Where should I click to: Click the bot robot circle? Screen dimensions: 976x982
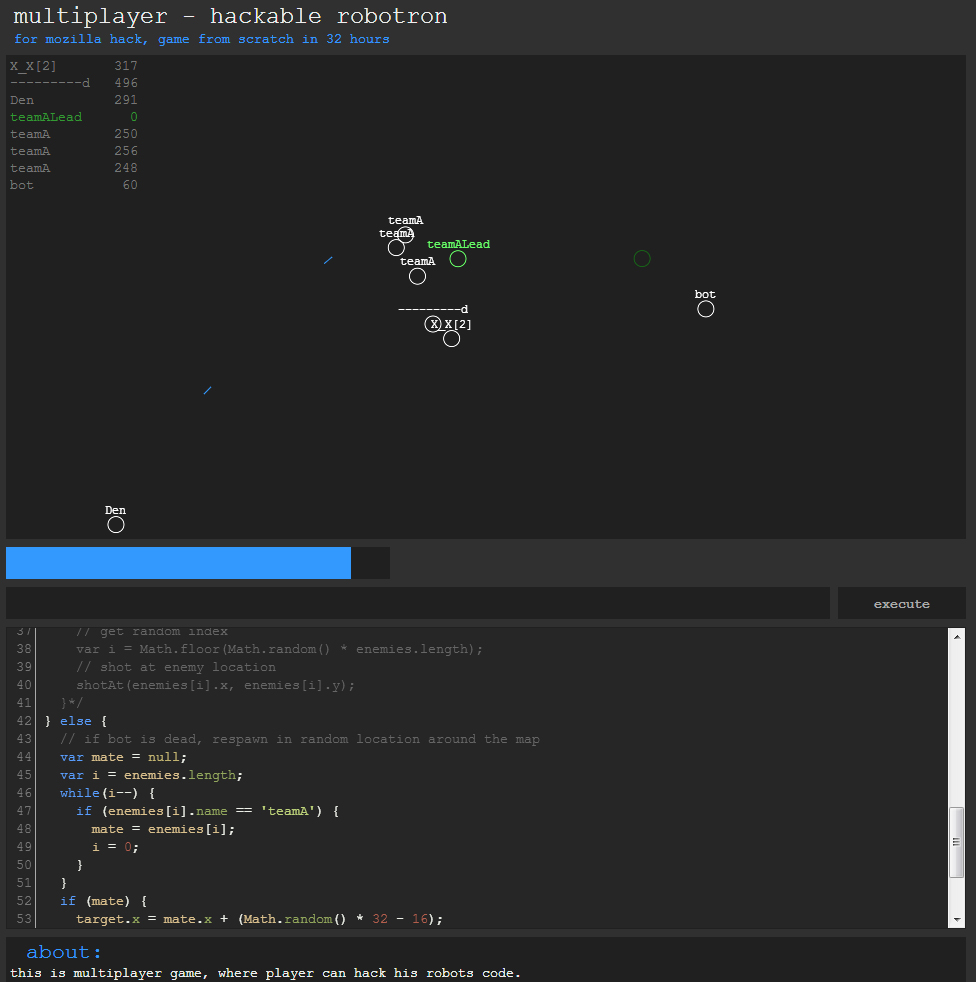coord(706,309)
